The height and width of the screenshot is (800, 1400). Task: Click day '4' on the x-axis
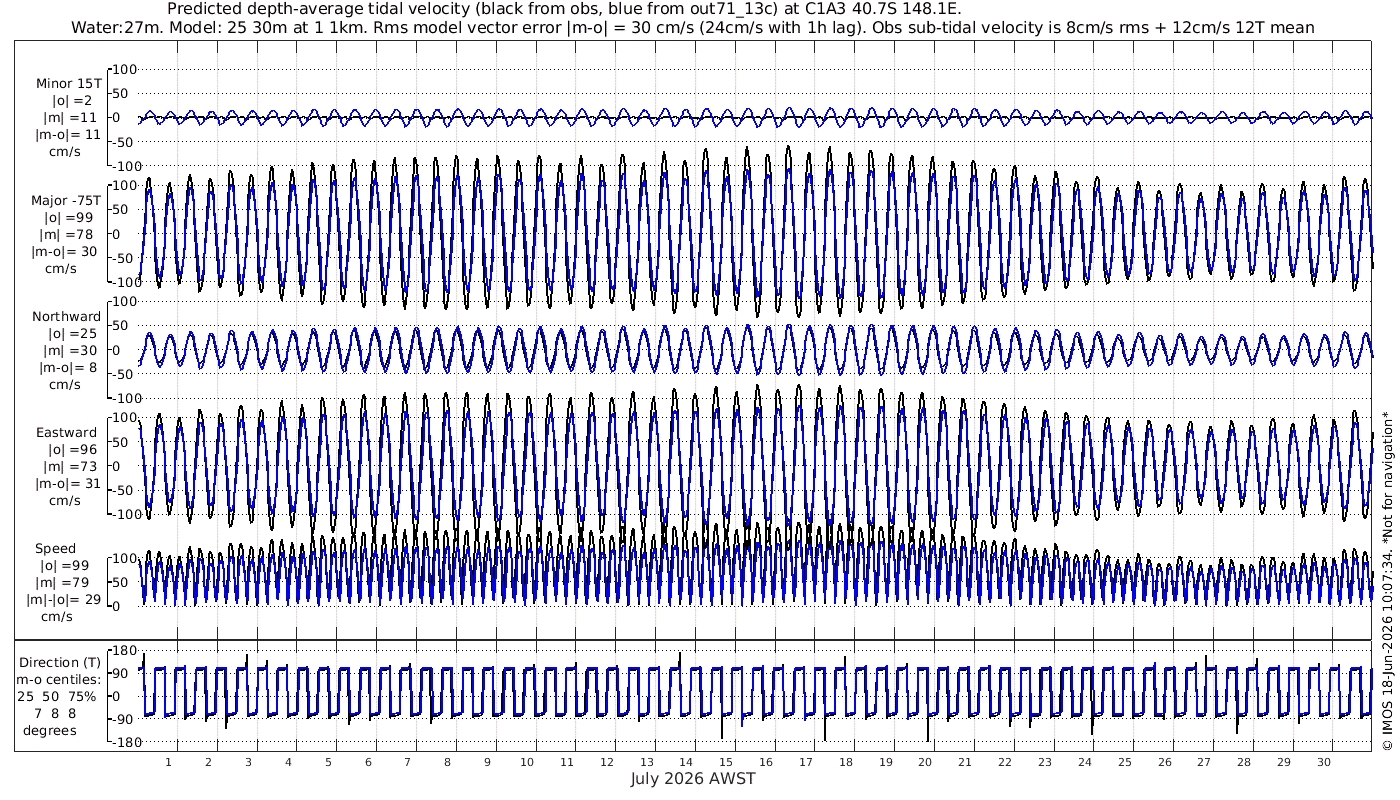[x=288, y=762]
